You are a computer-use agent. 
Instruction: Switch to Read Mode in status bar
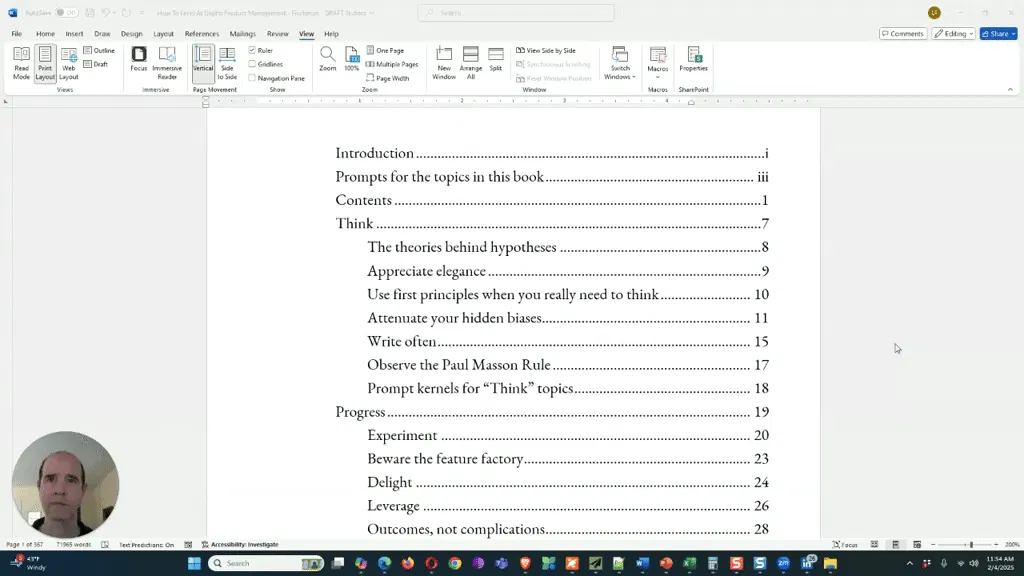pyautogui.click(x=874, y=544)
